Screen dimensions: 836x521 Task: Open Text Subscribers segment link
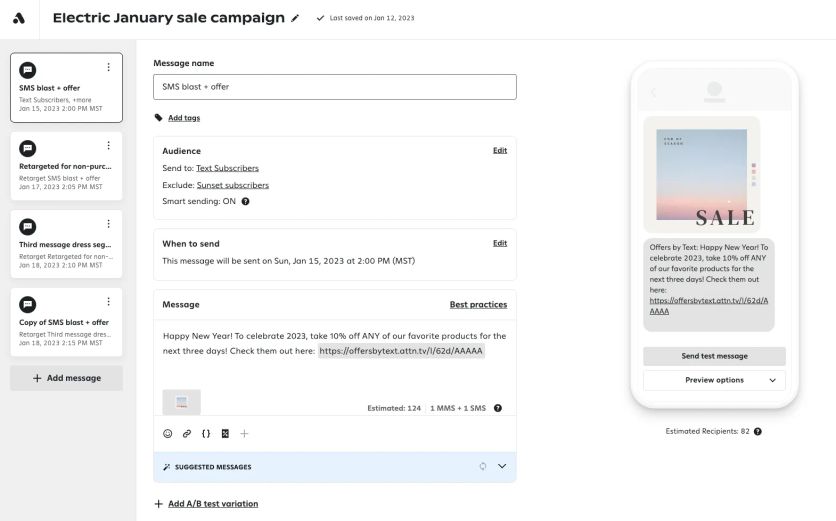click(227, 168)
